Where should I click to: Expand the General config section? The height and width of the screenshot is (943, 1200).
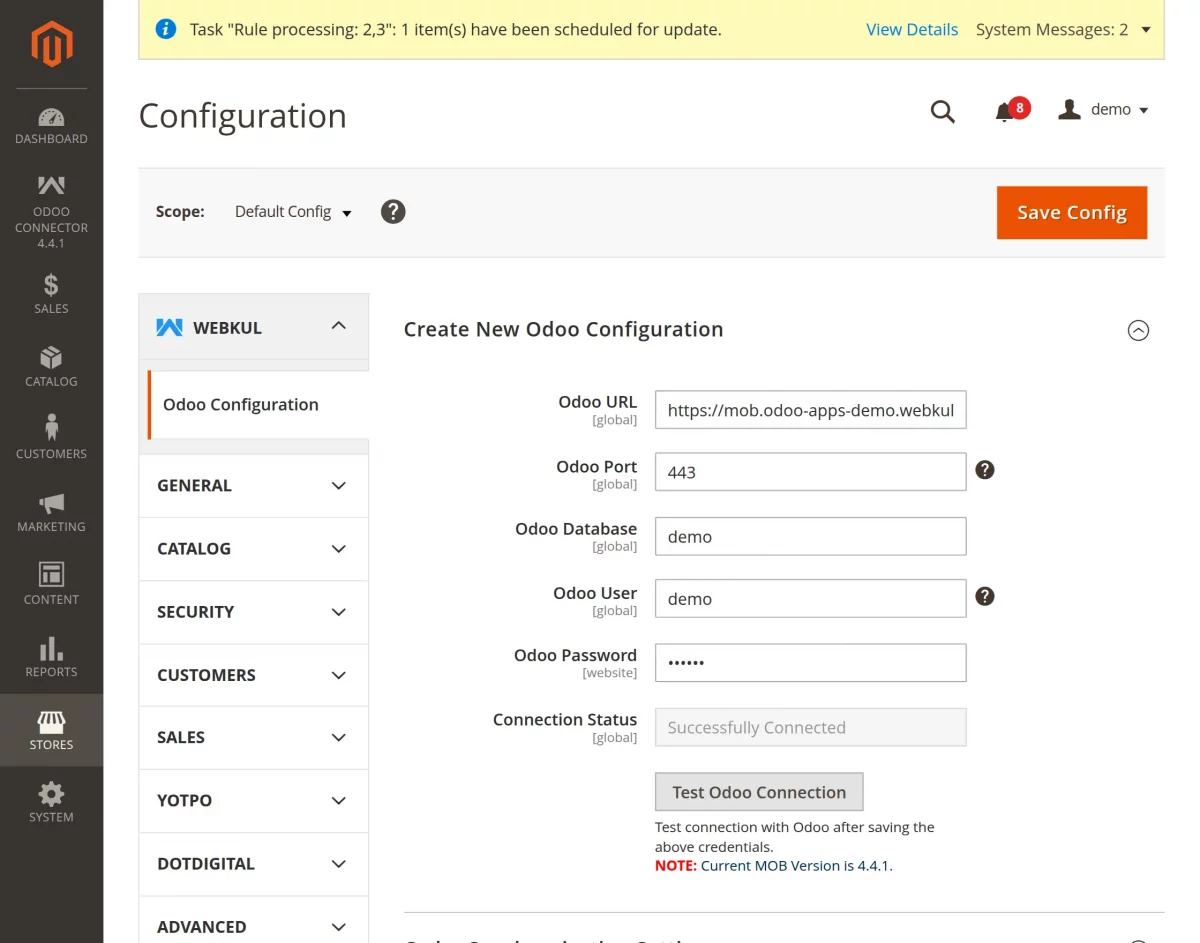click(253, 485)
